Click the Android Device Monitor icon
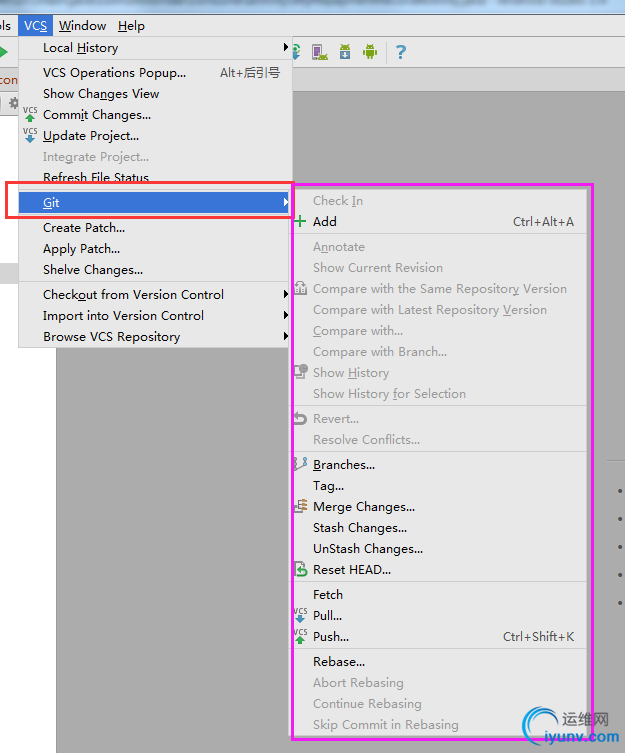The height and width of the screenshot is (753, 625). click(x=370, y=51)
